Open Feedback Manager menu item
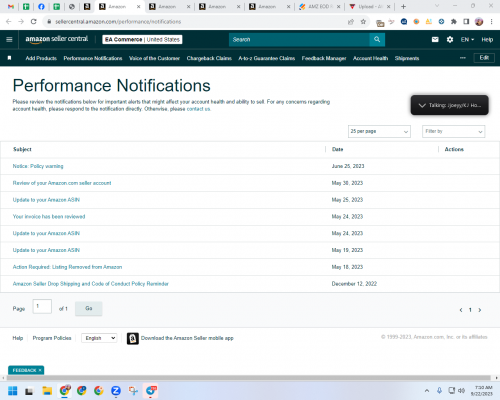This screenshot has height=400, width=500. 324,58
